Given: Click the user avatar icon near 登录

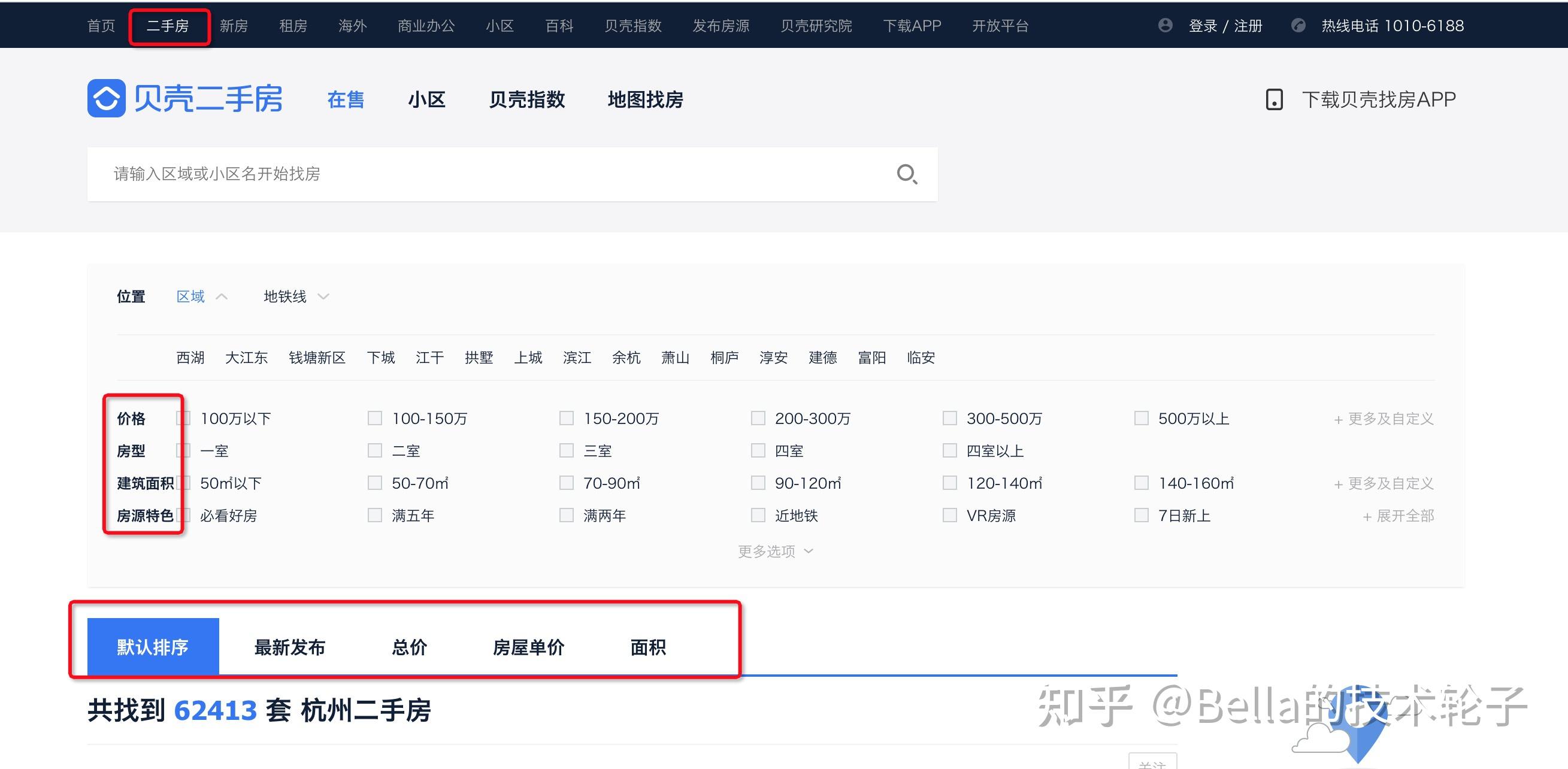Looking at the screenshot, I should tap(1165, 25).
